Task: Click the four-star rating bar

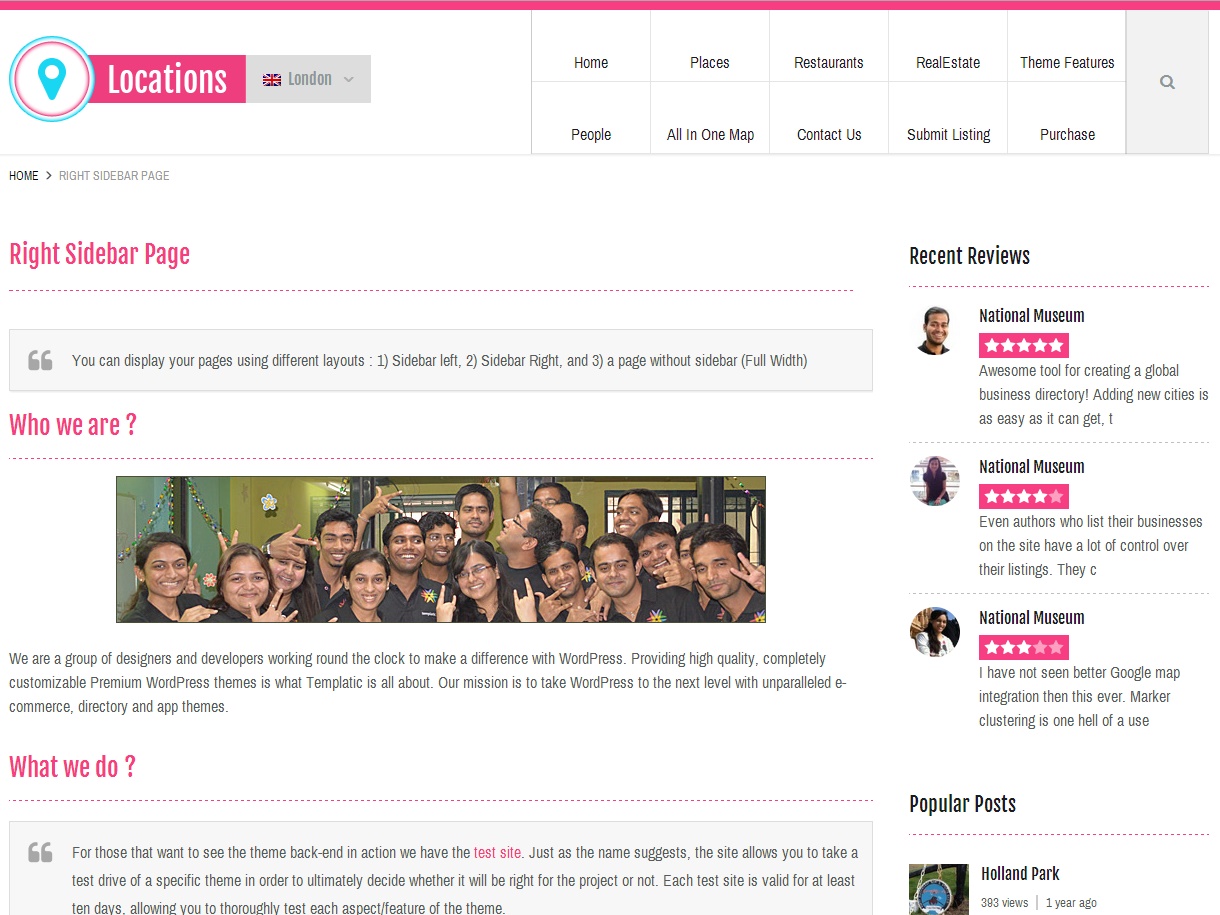Action: (1024, 497)
